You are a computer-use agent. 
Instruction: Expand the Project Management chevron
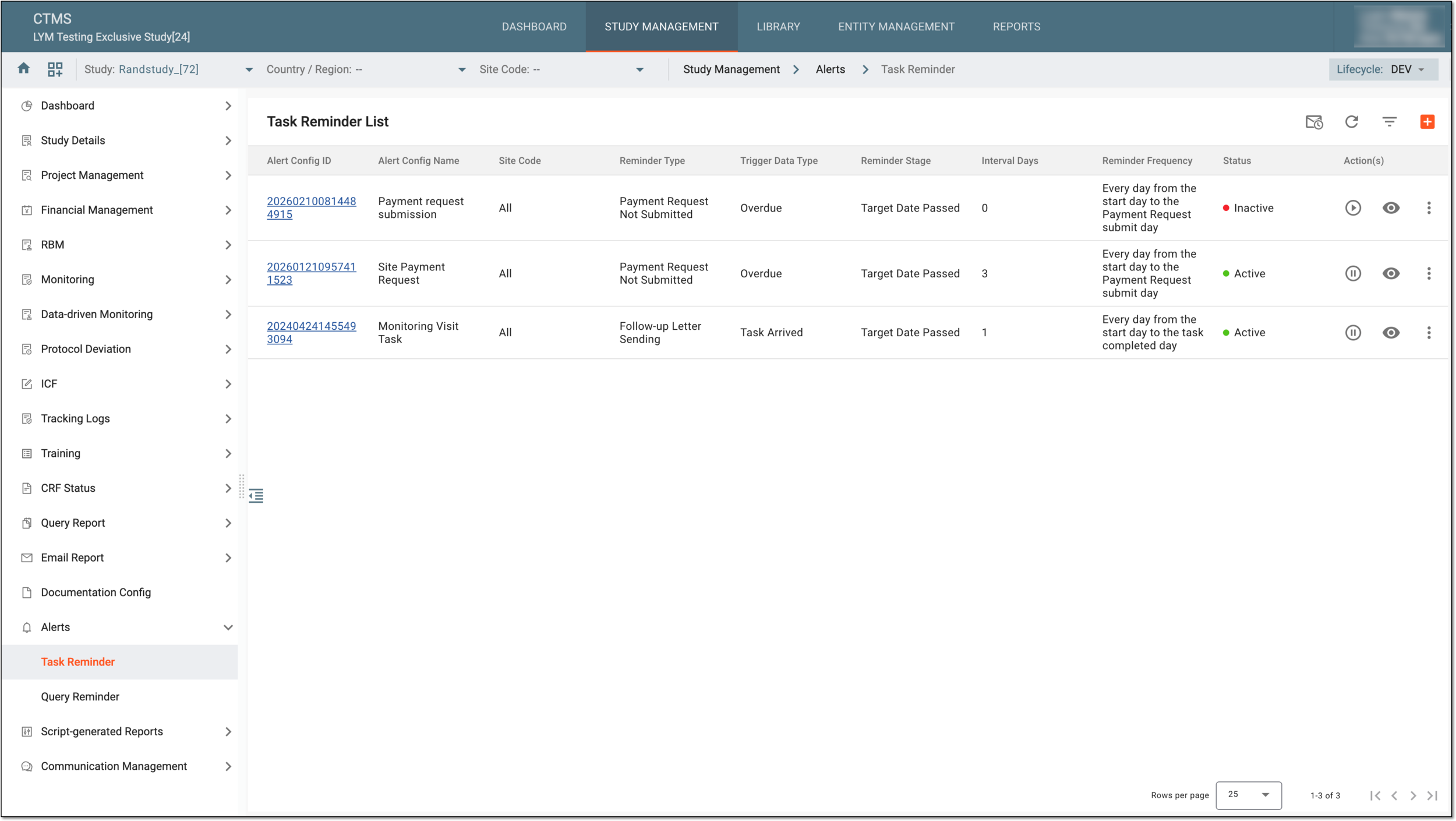[228, 175]
